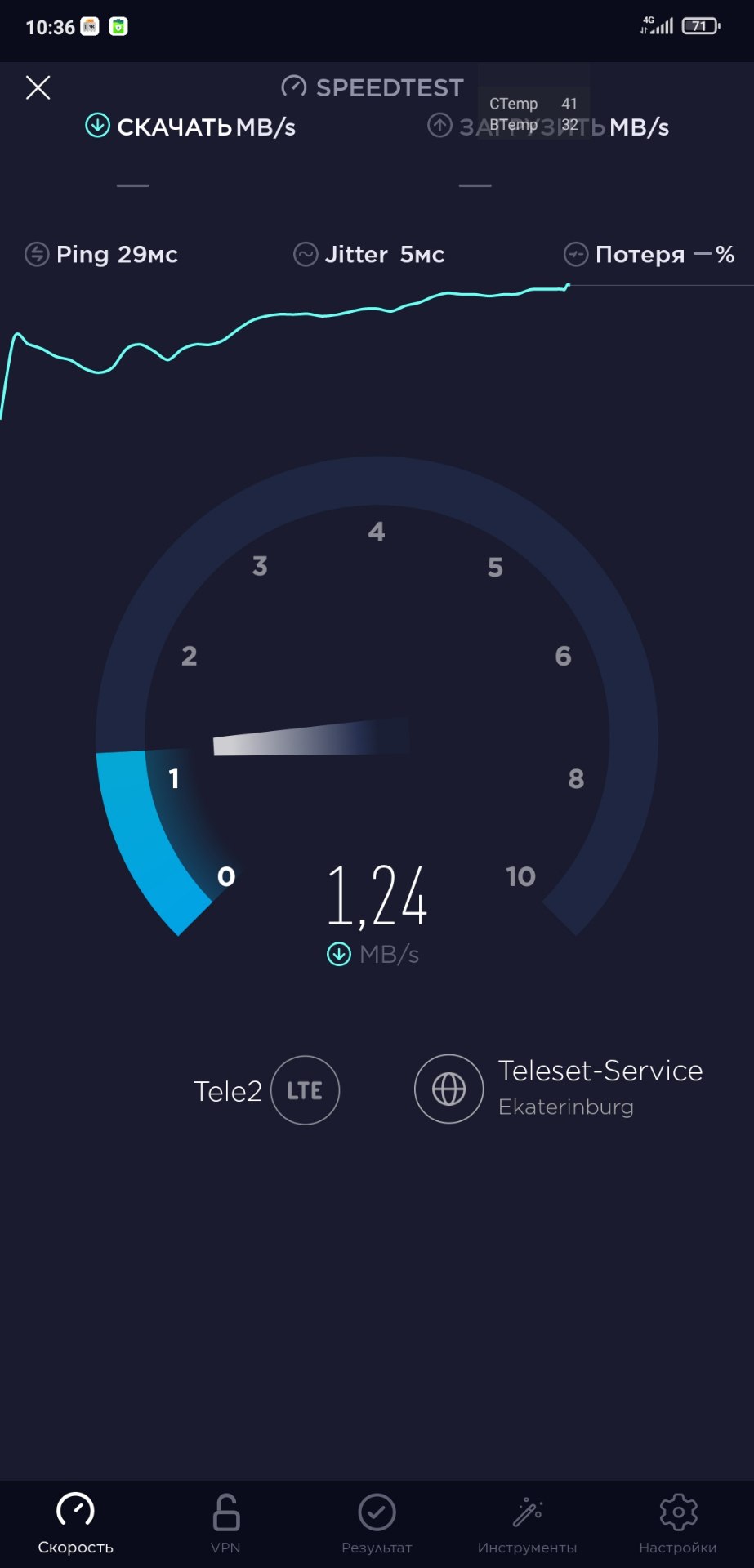This screenshot has width=754, height=1568.
Task: Tap the upload arrow icon in header
Action: [439, 126]
